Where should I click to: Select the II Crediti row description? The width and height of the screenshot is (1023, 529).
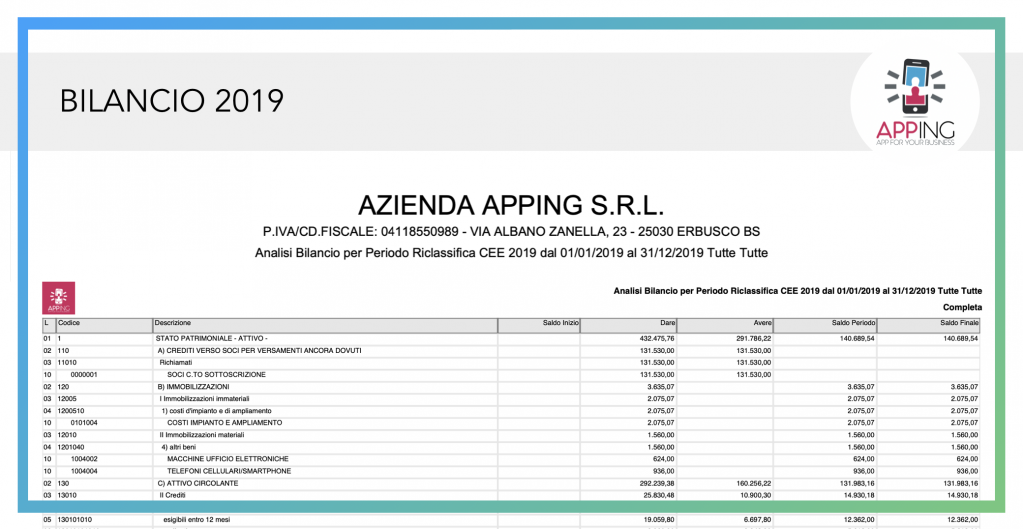click(x=171, y=495)
